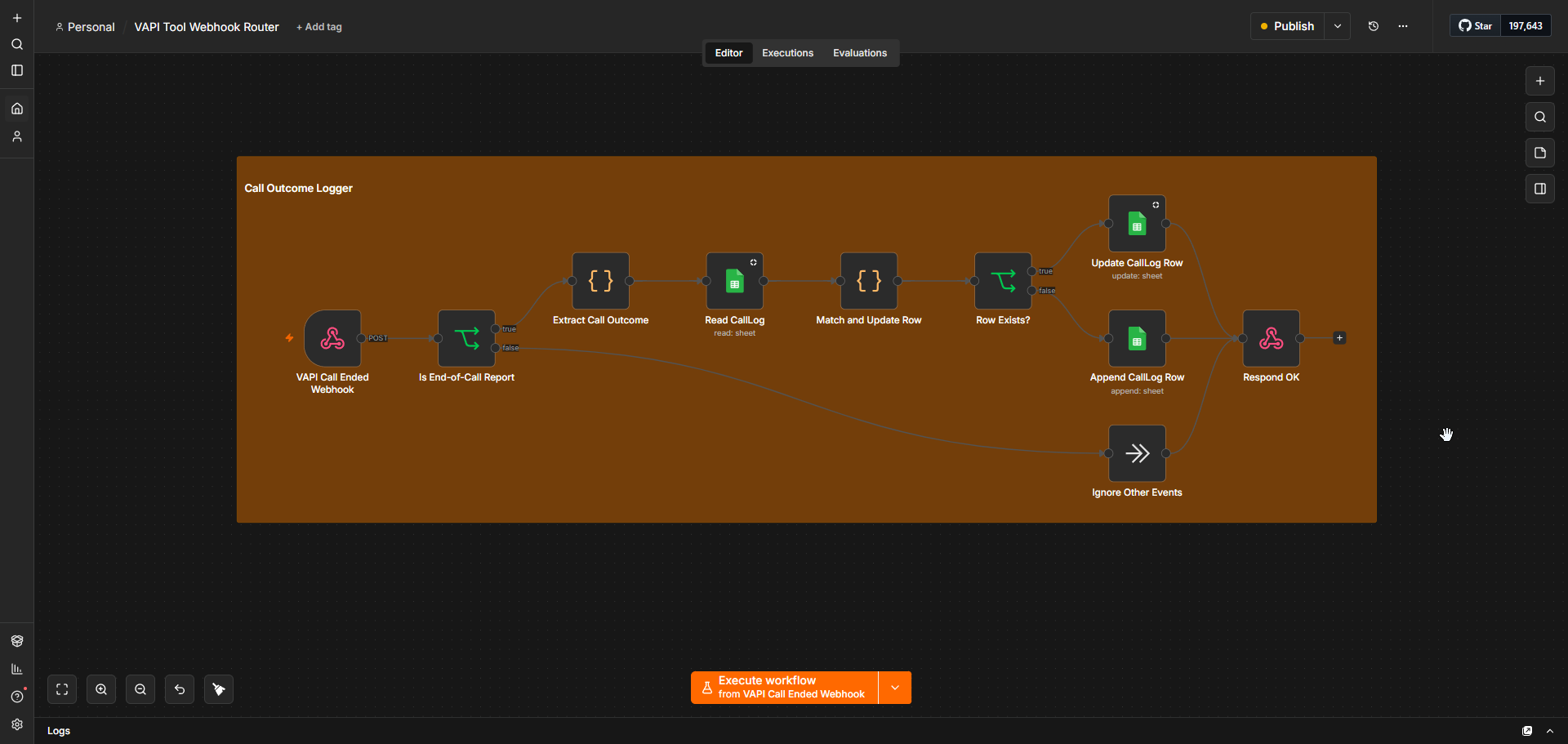1568x744 pixels.
Task: Toggle the right side panel button
Action: [1540, 189]
